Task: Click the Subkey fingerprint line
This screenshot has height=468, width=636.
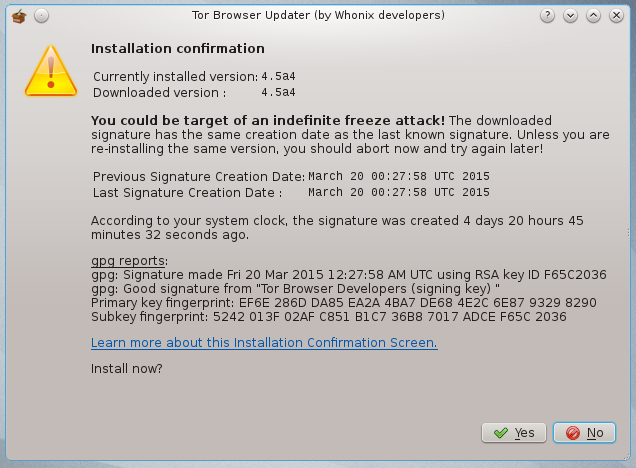Action: 328,317
